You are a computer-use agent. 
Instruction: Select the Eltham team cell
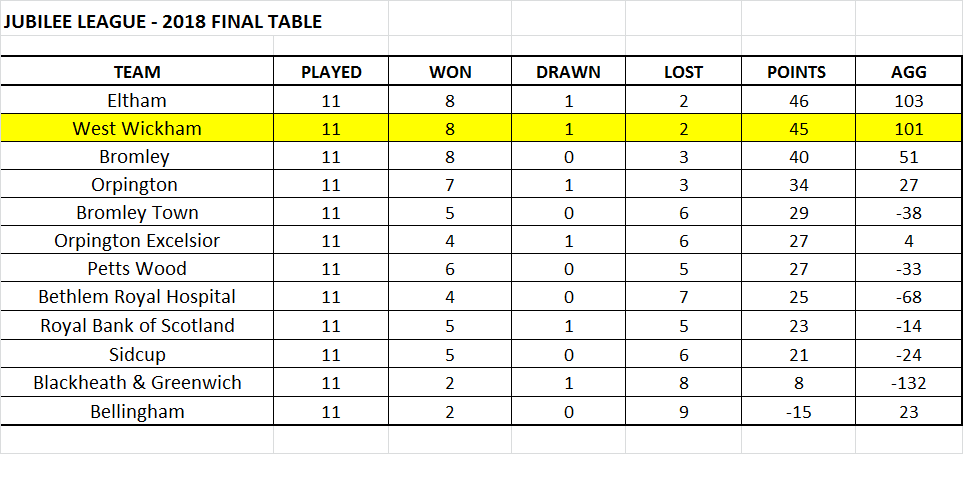click(137, 100)
